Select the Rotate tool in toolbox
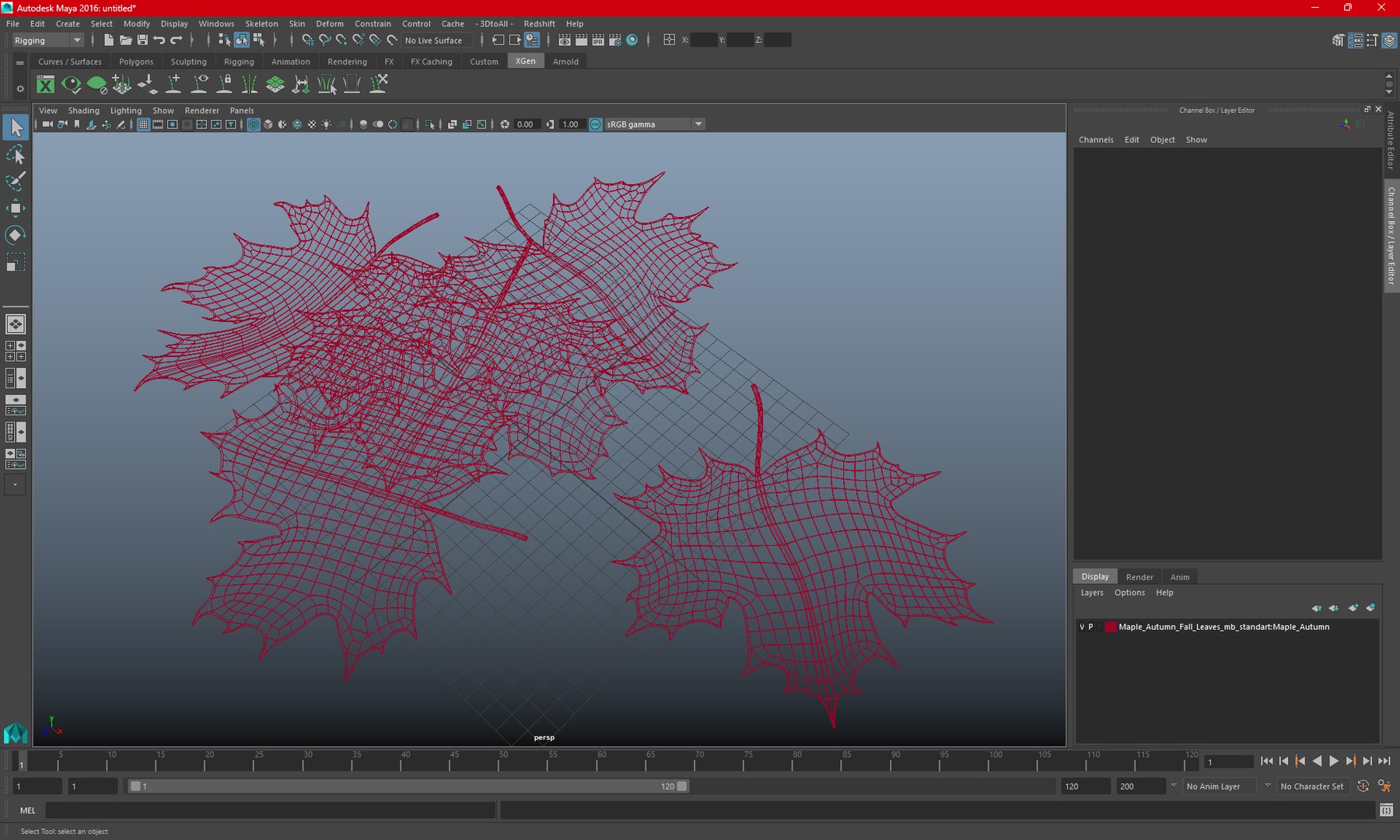The image size is (1400, 840). [16, 235]
